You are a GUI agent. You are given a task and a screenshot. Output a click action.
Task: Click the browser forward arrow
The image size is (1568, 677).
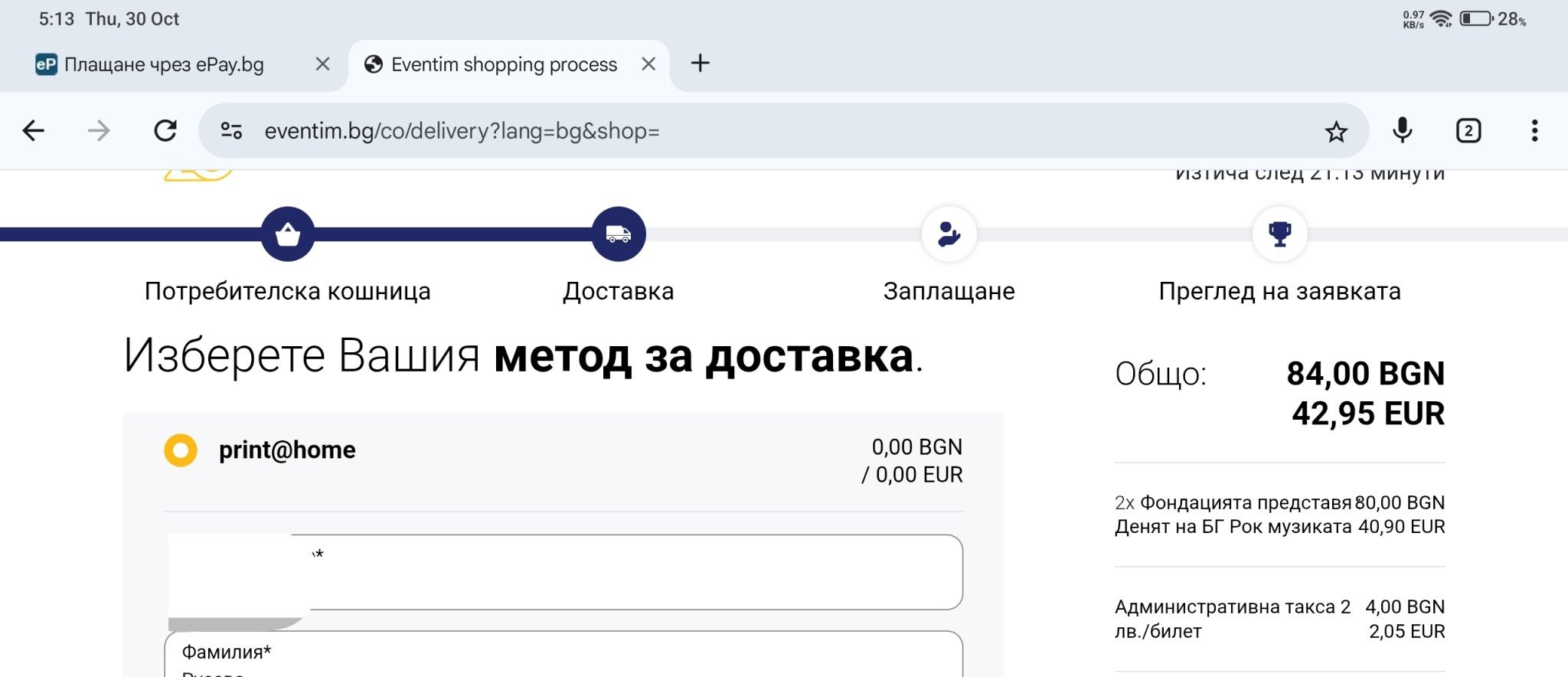click(x=99, y=131)
